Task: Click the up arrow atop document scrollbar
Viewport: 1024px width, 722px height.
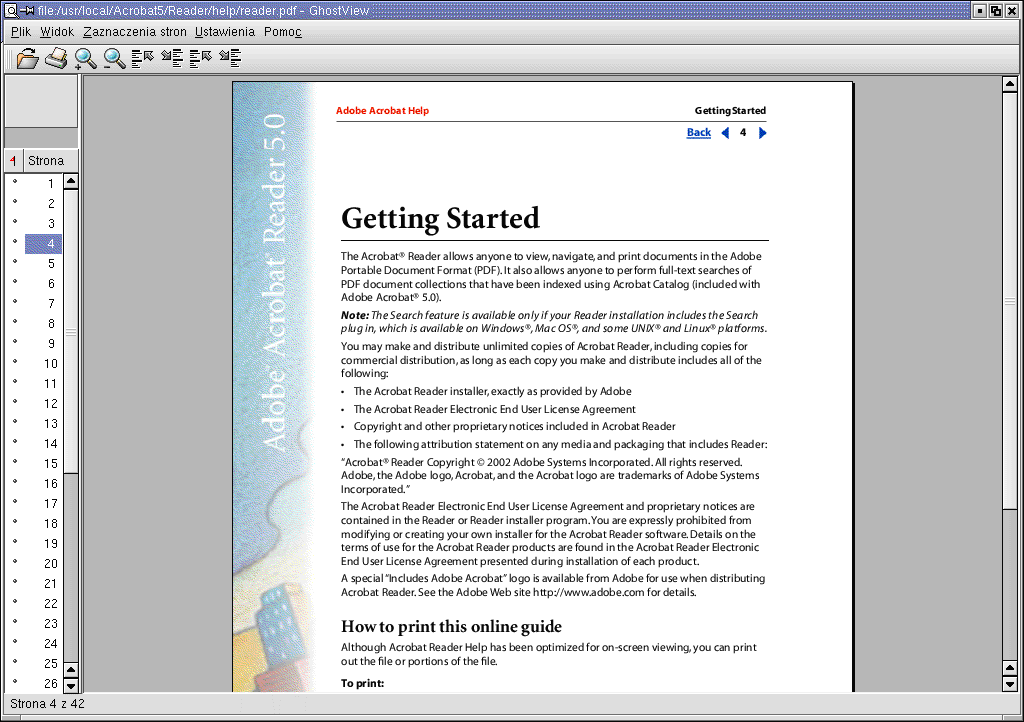Action: click(1010, 84)
